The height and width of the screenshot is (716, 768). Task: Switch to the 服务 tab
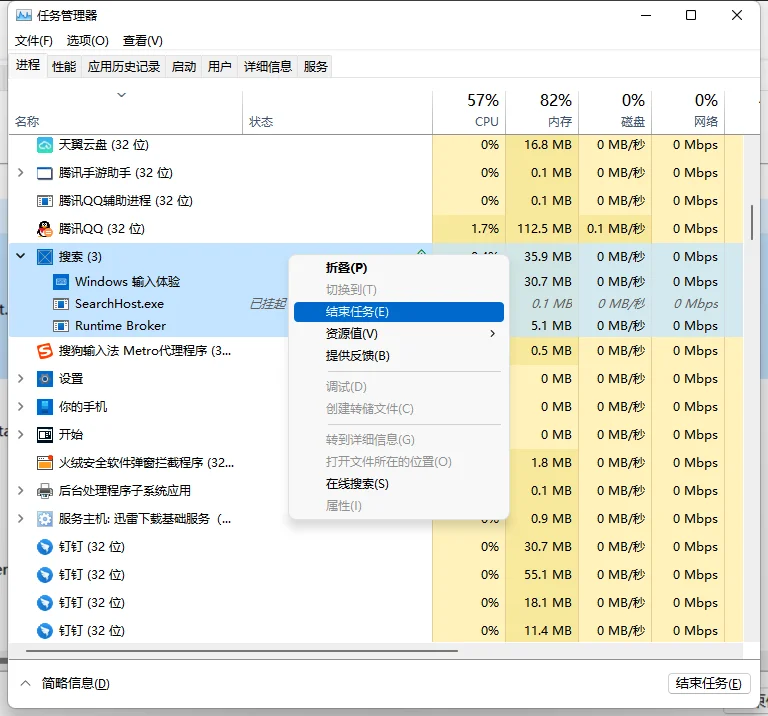[315, 66]
